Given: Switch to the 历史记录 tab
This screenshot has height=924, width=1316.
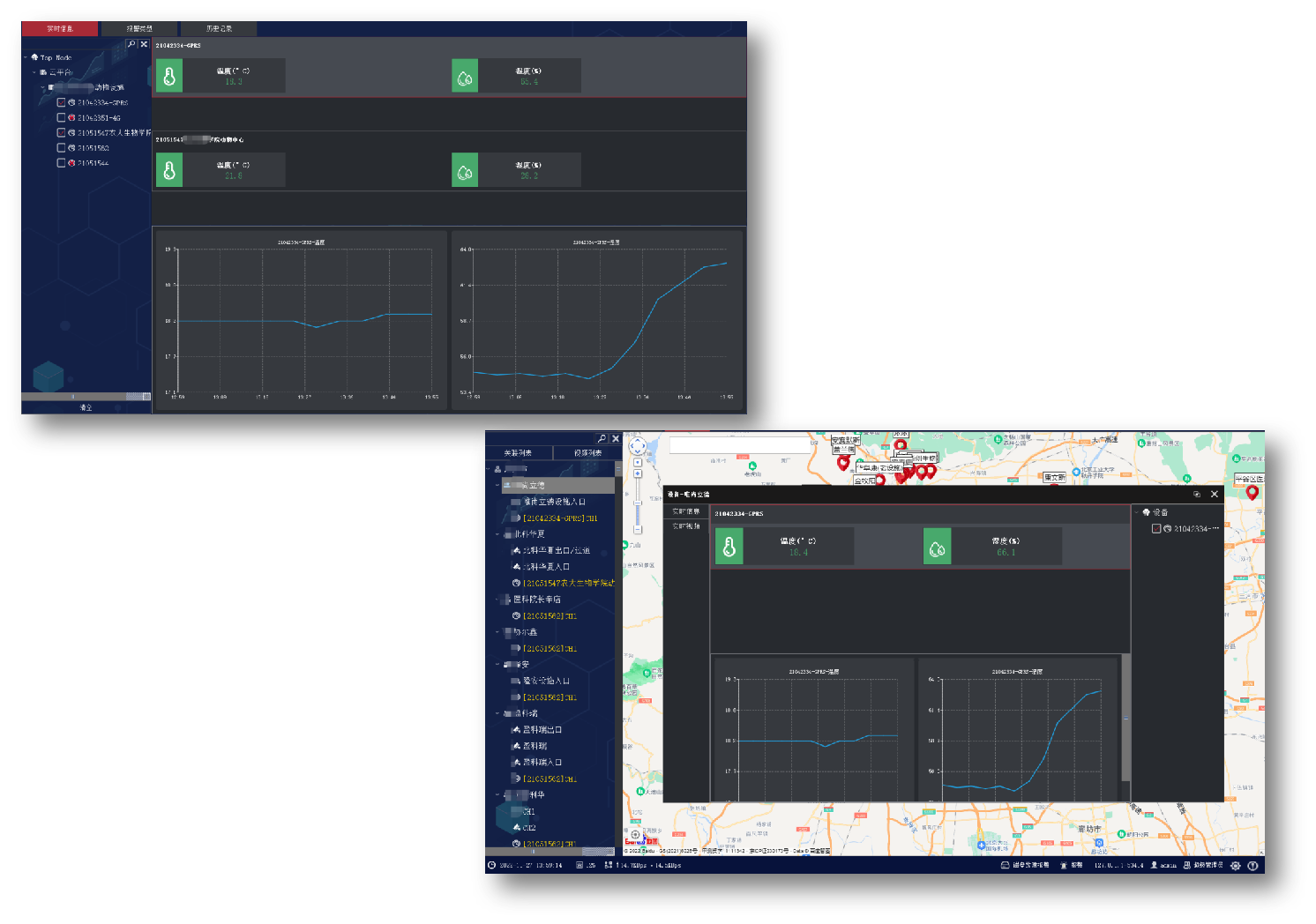Looking at the screenshot, I should pyautogui.click(x=219, y=29).
